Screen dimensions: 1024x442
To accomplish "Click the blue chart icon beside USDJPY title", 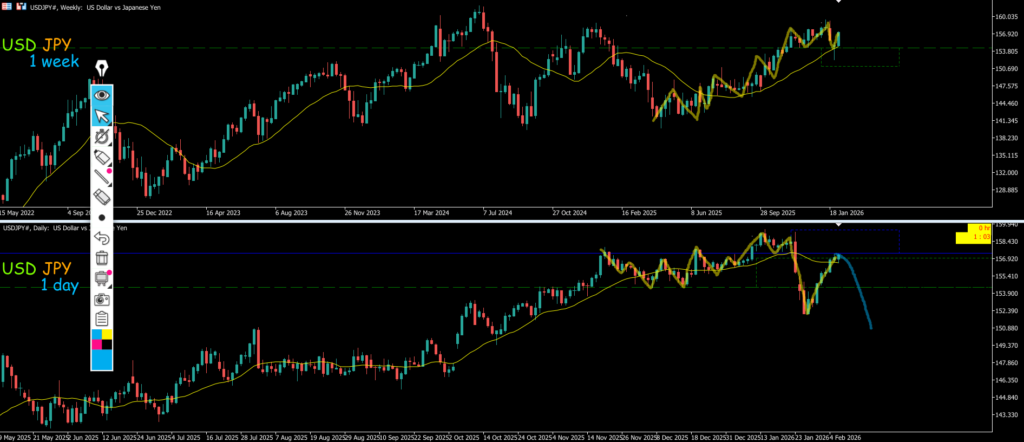I will [17, 5].
